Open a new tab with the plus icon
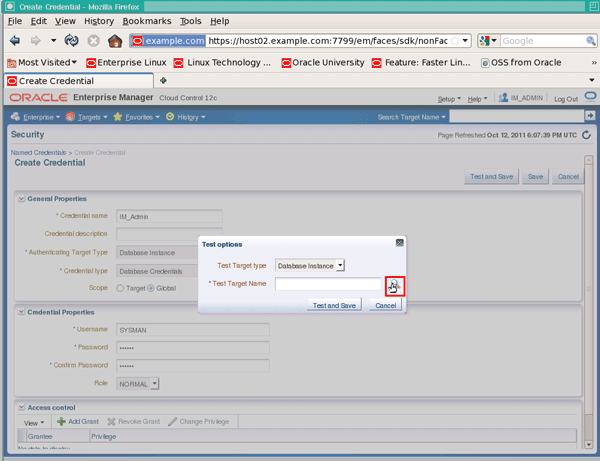 pyautogui.click(x=163, y=80)
